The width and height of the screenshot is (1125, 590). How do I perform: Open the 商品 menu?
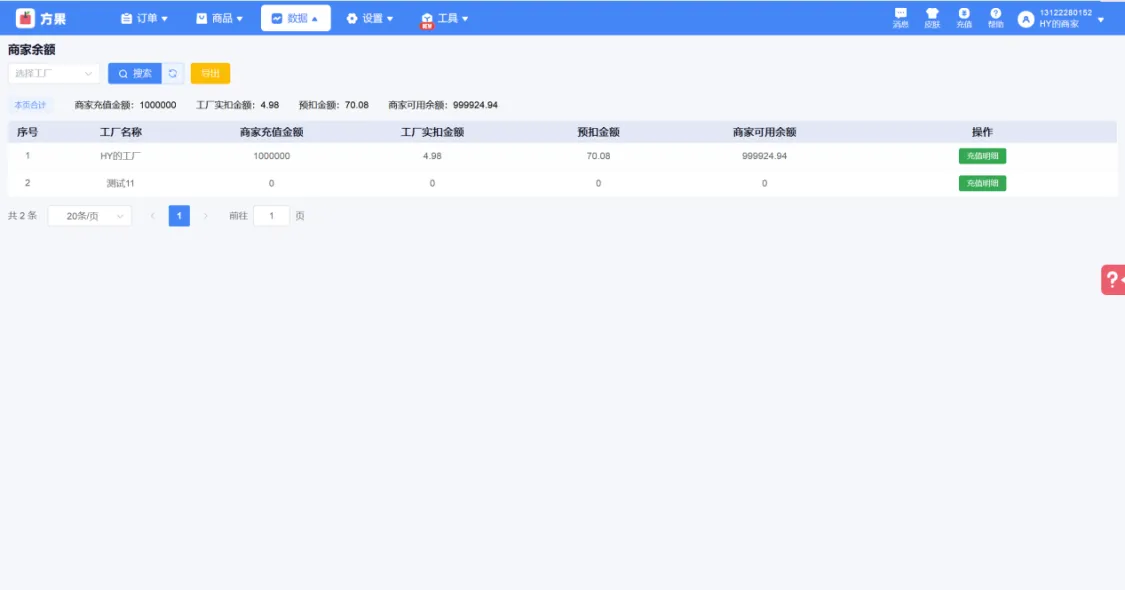click(x=220, y=18)
